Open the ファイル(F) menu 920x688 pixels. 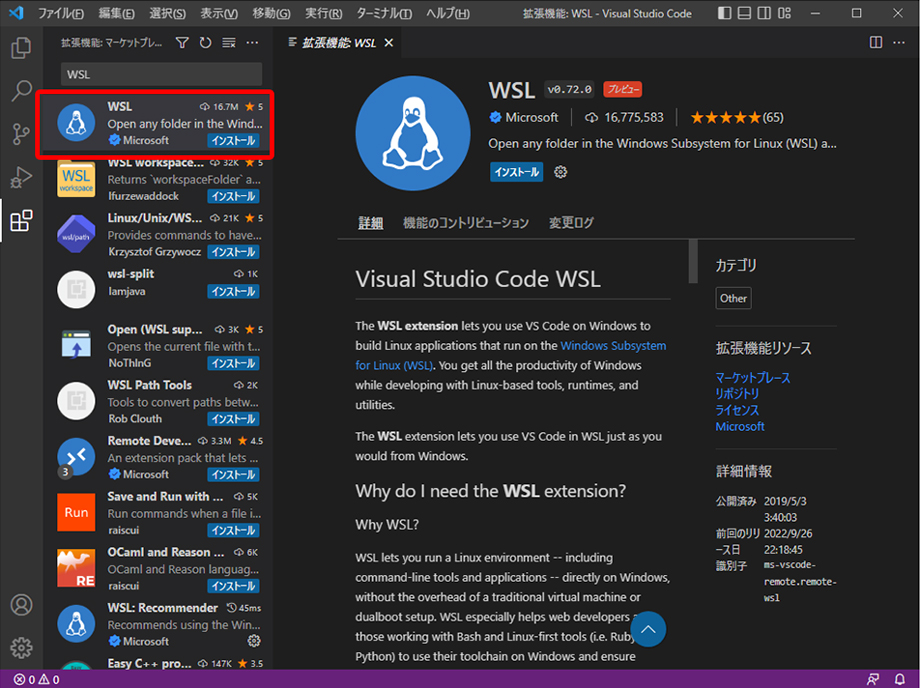[x=61, y=13]
